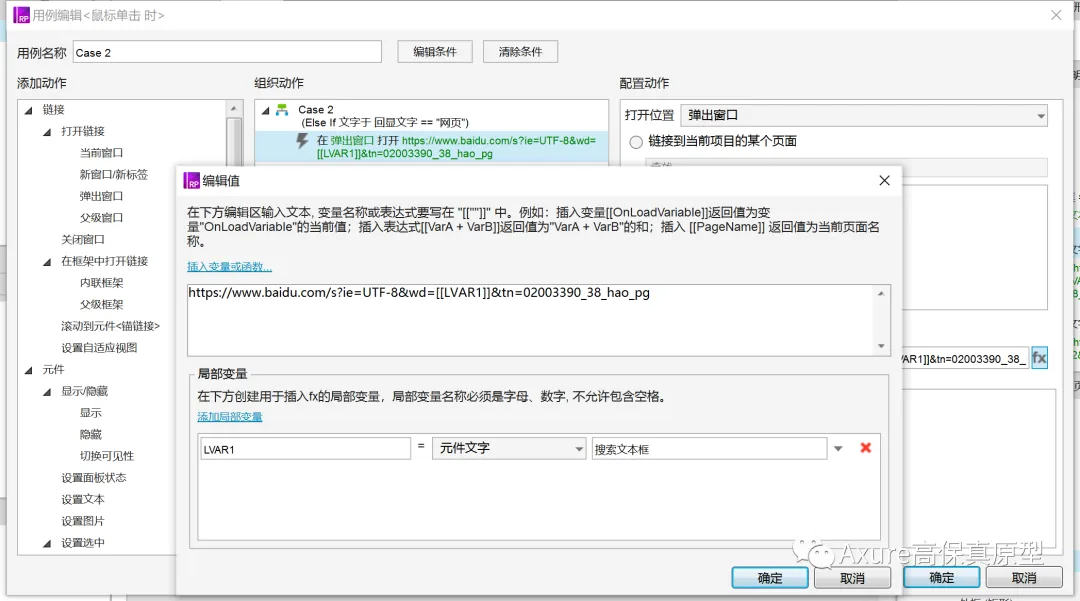1080x601 pixels.
Task: Confirm 编辑值 dialog with 确定
Action: click(770, 578)
